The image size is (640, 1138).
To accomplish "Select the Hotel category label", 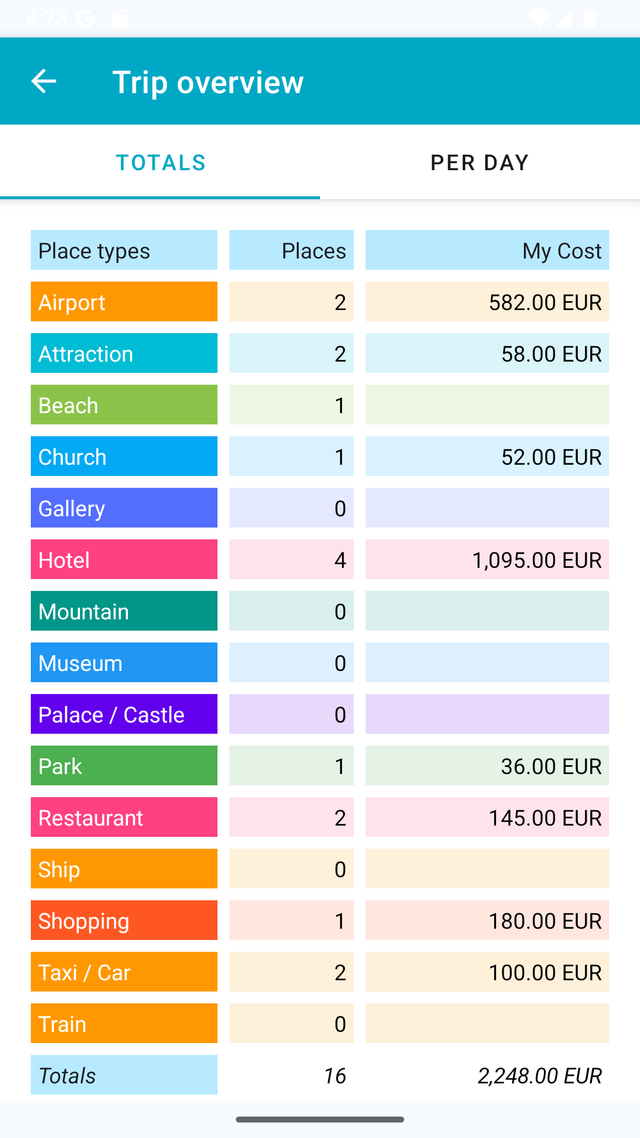I will 124,560.
